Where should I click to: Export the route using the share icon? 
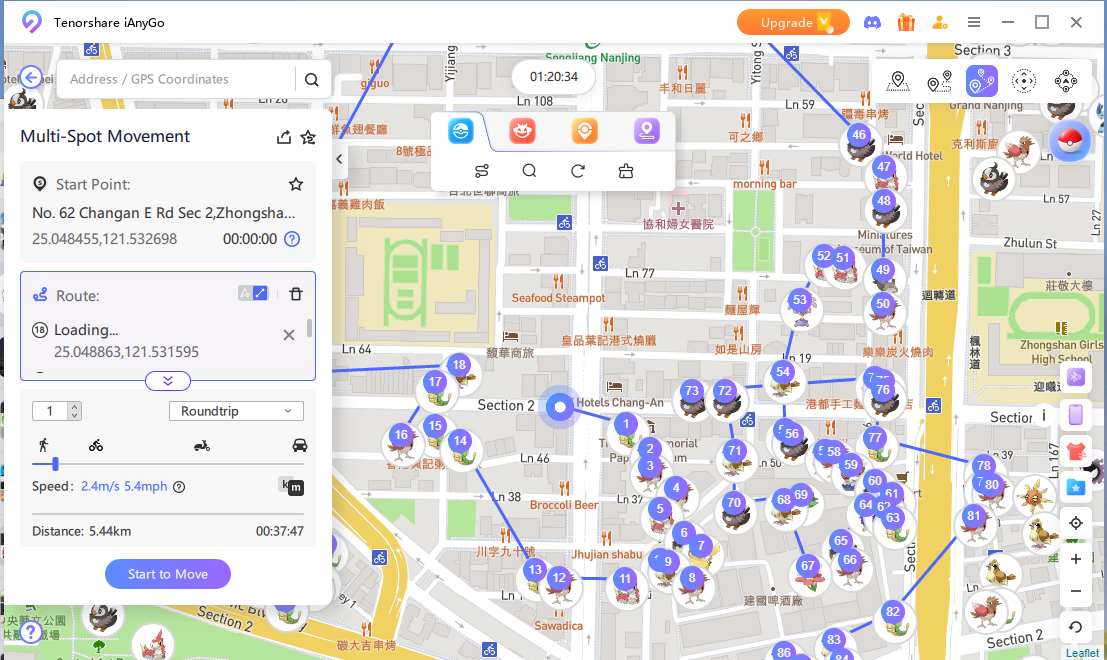tap(283, 137)
